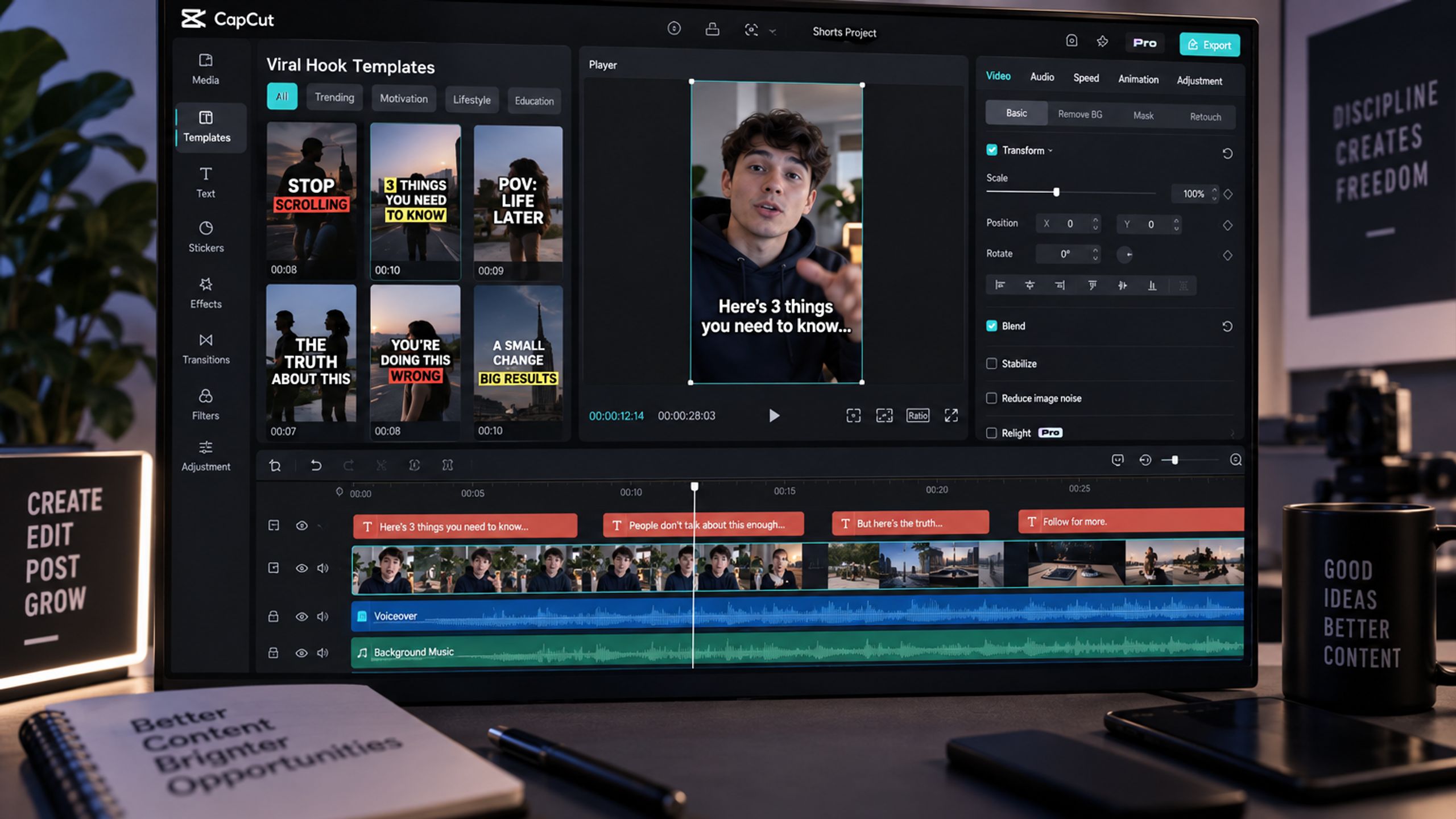This screenshot has width=1456, height=819.
Task: Adjust the Rotate degree stepper
Action: point(1095,254)
